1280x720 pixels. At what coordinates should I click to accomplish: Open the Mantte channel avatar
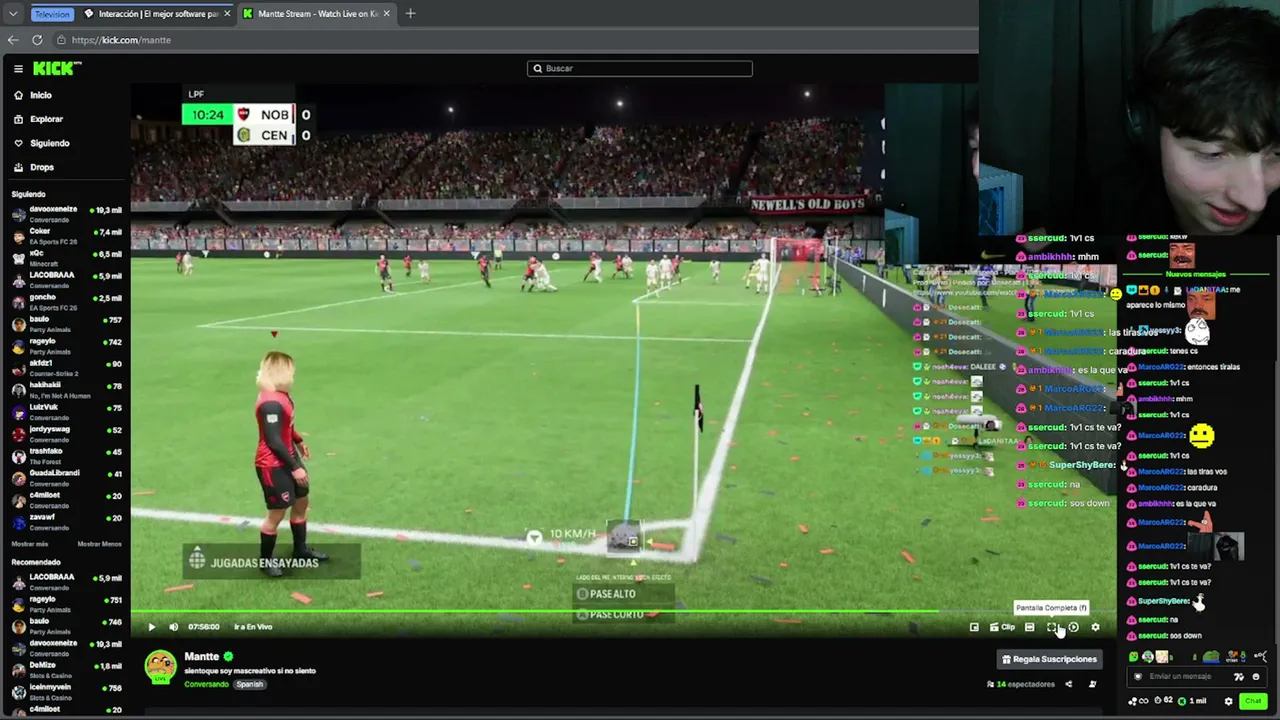pyautogui.click(x=160, y=667)
